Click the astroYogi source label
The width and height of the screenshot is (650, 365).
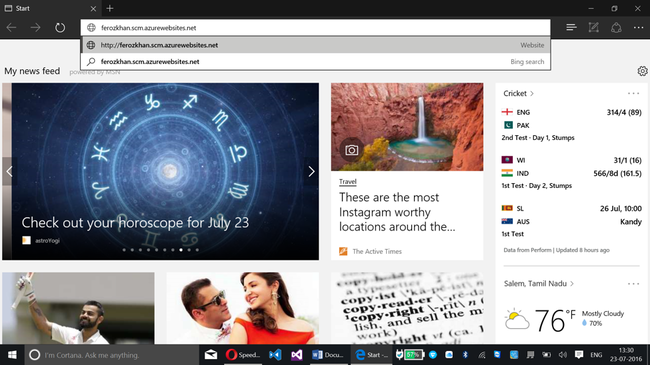tap(47, 241)
